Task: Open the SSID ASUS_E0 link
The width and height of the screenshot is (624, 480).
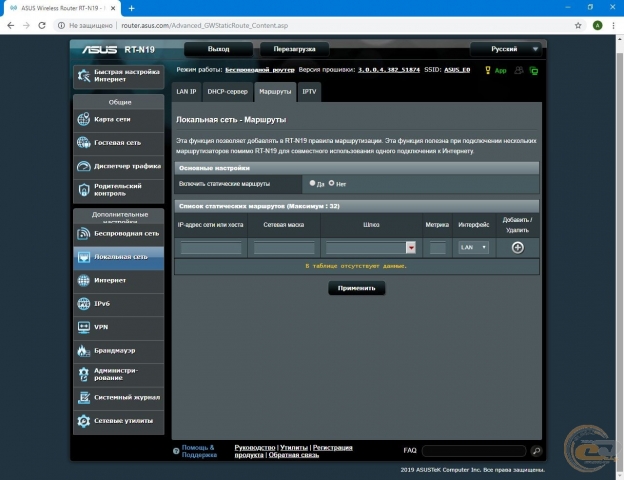Action: click(x=457, y=70)
